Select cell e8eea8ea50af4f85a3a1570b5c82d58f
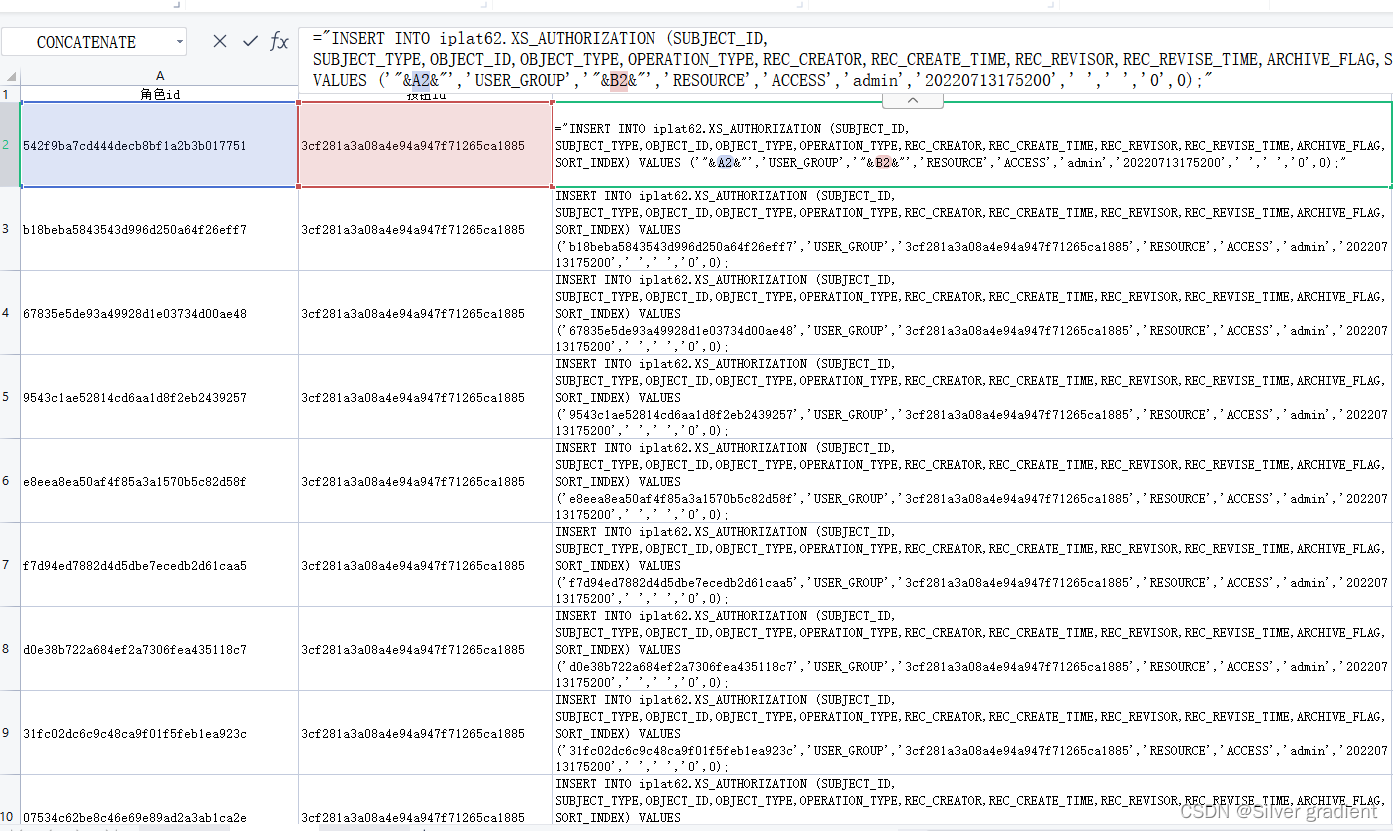This screenshot has height=831, width=1393. pos(159,481)
